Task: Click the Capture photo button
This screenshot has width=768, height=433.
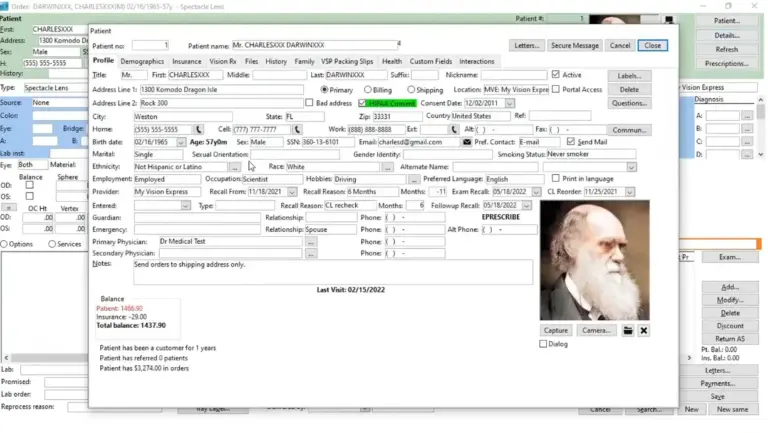Action: (555, 331)
